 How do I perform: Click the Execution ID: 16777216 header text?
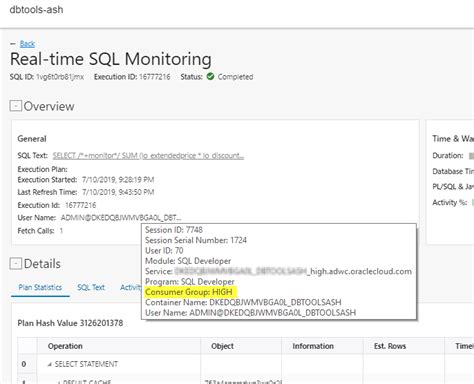tap(132, 77)
